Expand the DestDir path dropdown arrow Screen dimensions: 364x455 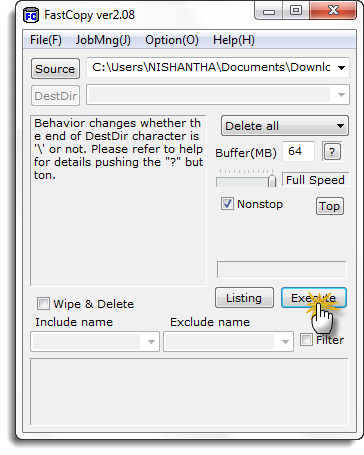(x=341, y=95)
